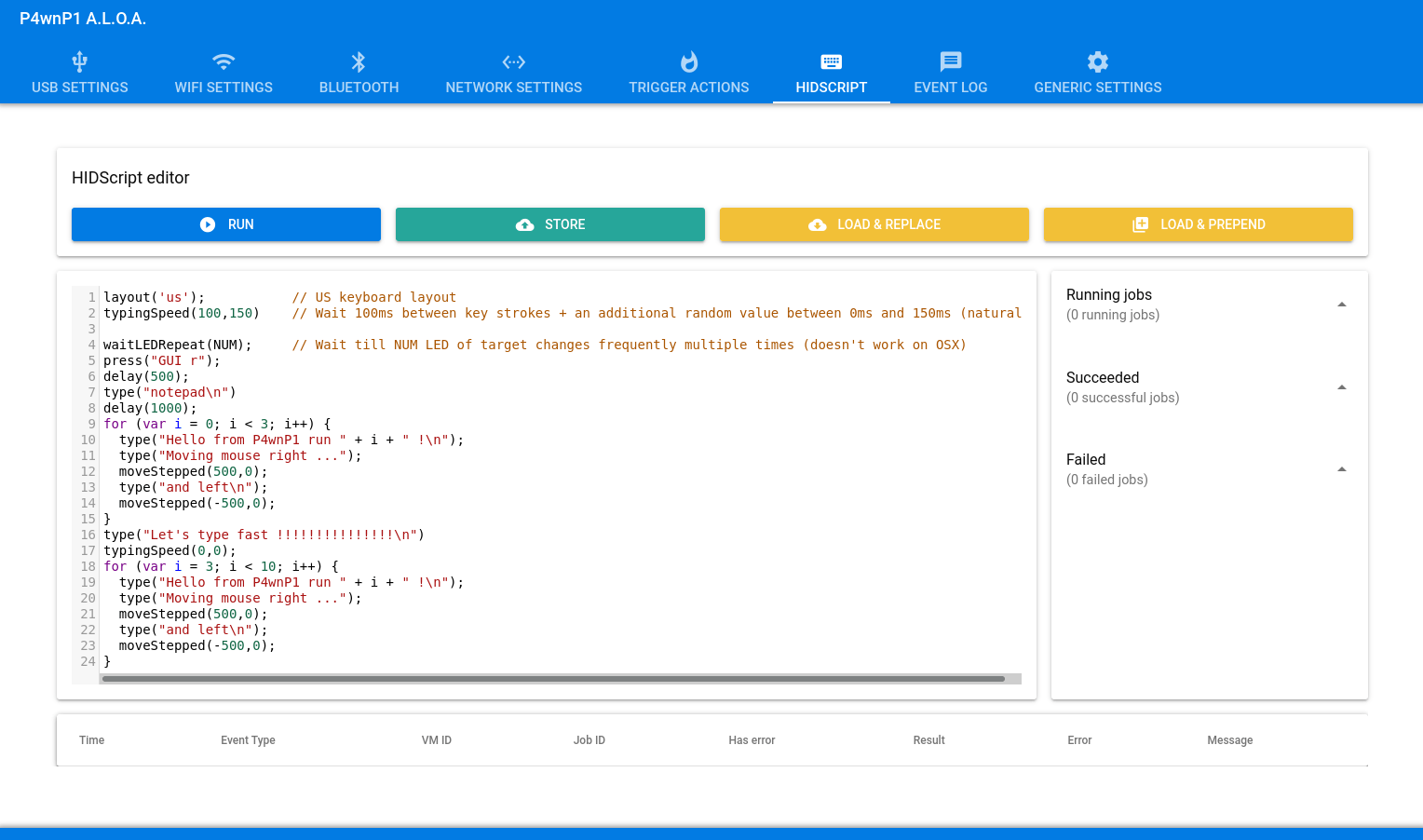Screen dimensions: 1423x840
Task: Click LOAD & PREPEND button
Action: tap(1198, 224)
